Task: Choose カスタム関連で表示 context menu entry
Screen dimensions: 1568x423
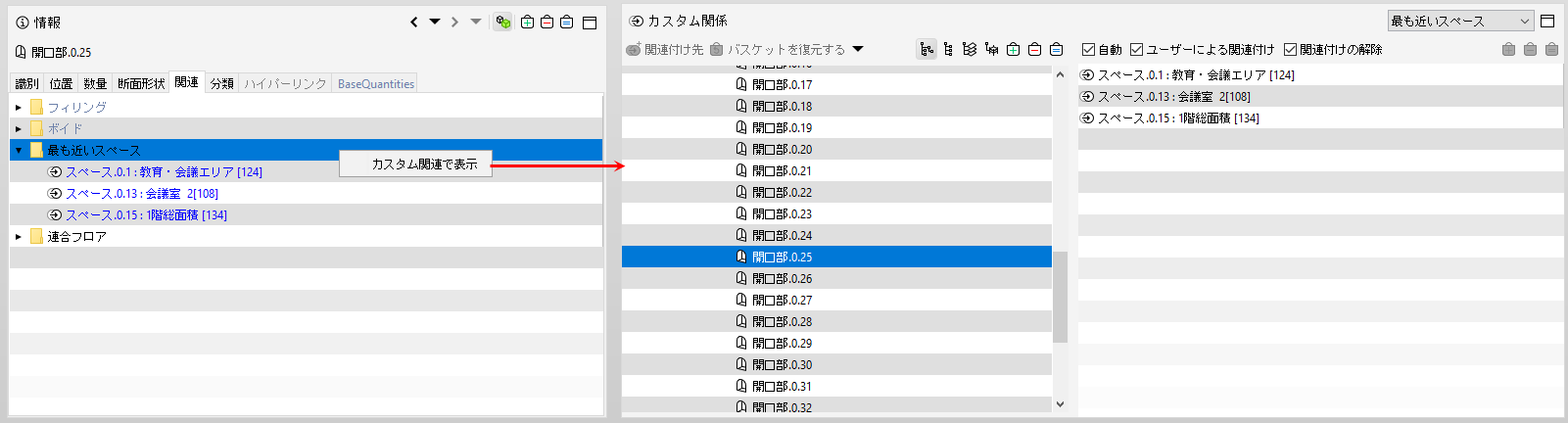Action: (415, 164)
